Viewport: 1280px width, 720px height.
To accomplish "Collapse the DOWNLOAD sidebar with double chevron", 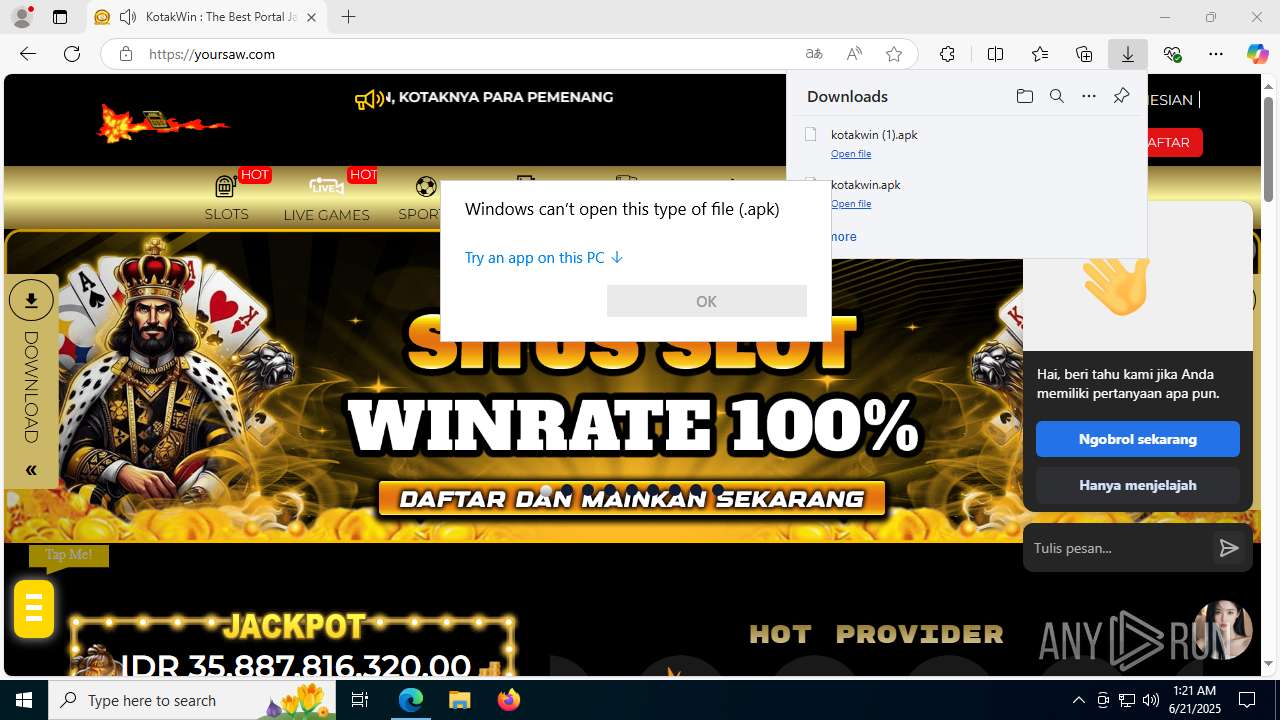I will point(31,470).
